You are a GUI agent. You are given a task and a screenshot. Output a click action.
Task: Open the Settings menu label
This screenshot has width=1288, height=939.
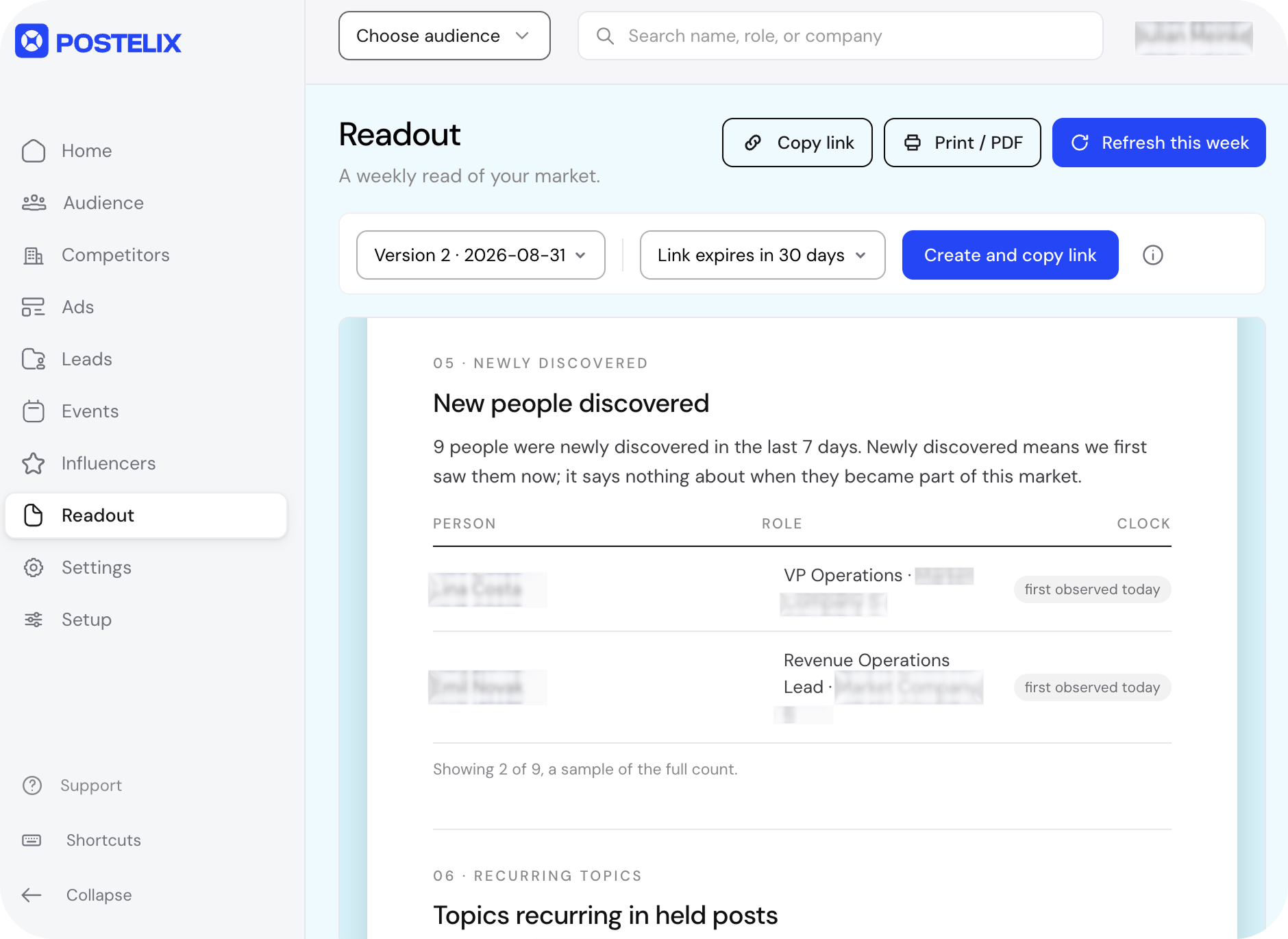click(x=97, y=568)
